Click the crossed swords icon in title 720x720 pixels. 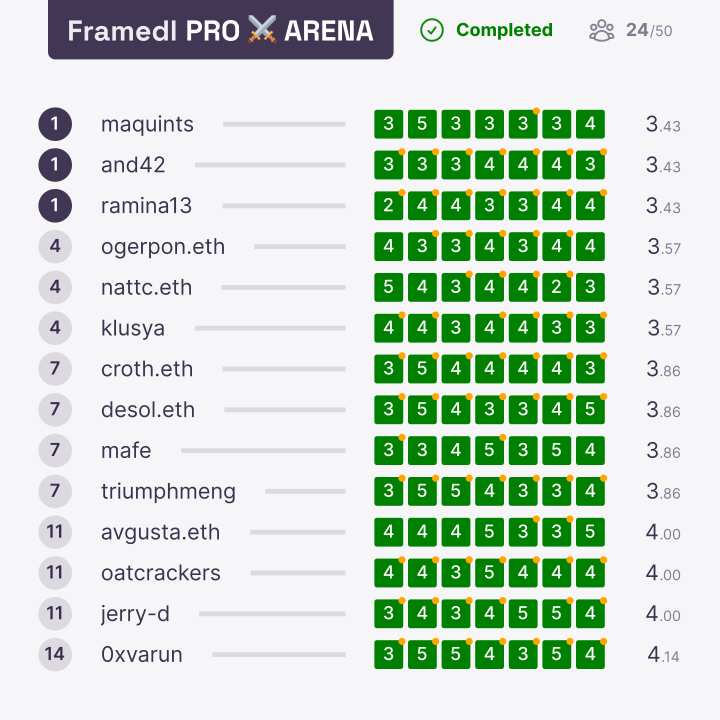pos(262,29)
